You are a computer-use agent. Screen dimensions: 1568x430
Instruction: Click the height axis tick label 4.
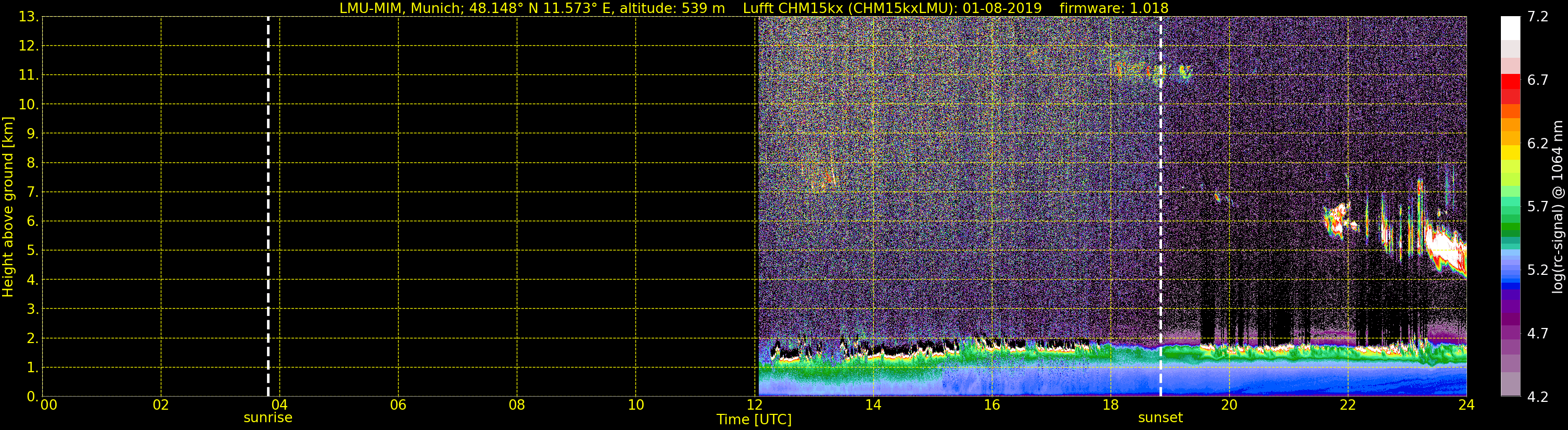(x=32, y=280)
